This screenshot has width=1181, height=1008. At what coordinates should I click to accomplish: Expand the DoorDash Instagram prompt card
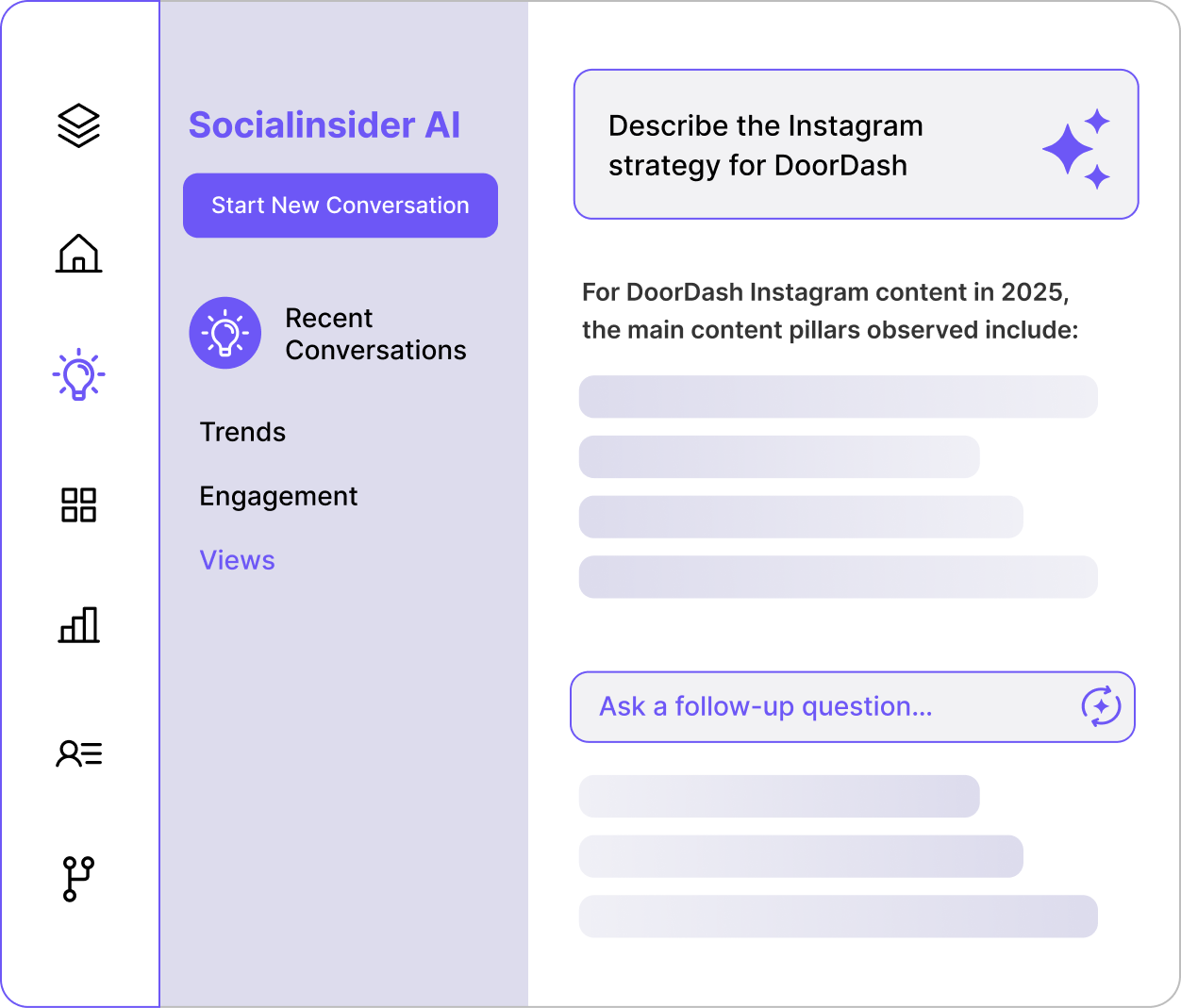pyautogui.click(x=856, y=143)
